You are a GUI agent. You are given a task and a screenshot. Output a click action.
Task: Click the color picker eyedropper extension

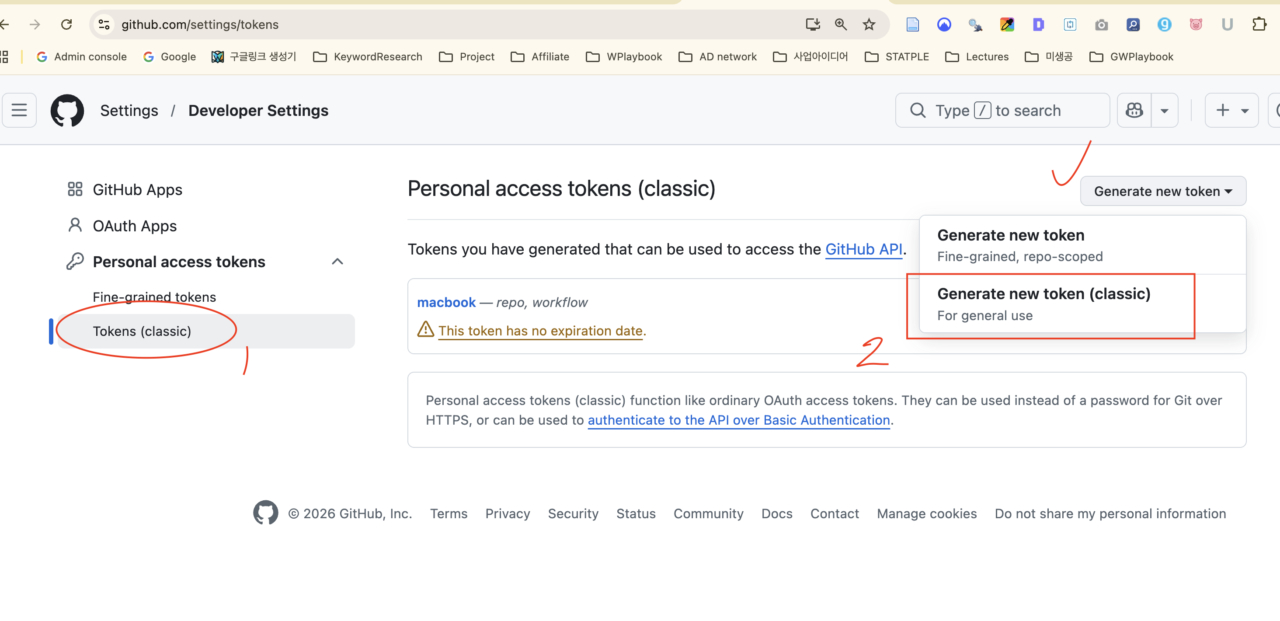[x=1007, y=24]
